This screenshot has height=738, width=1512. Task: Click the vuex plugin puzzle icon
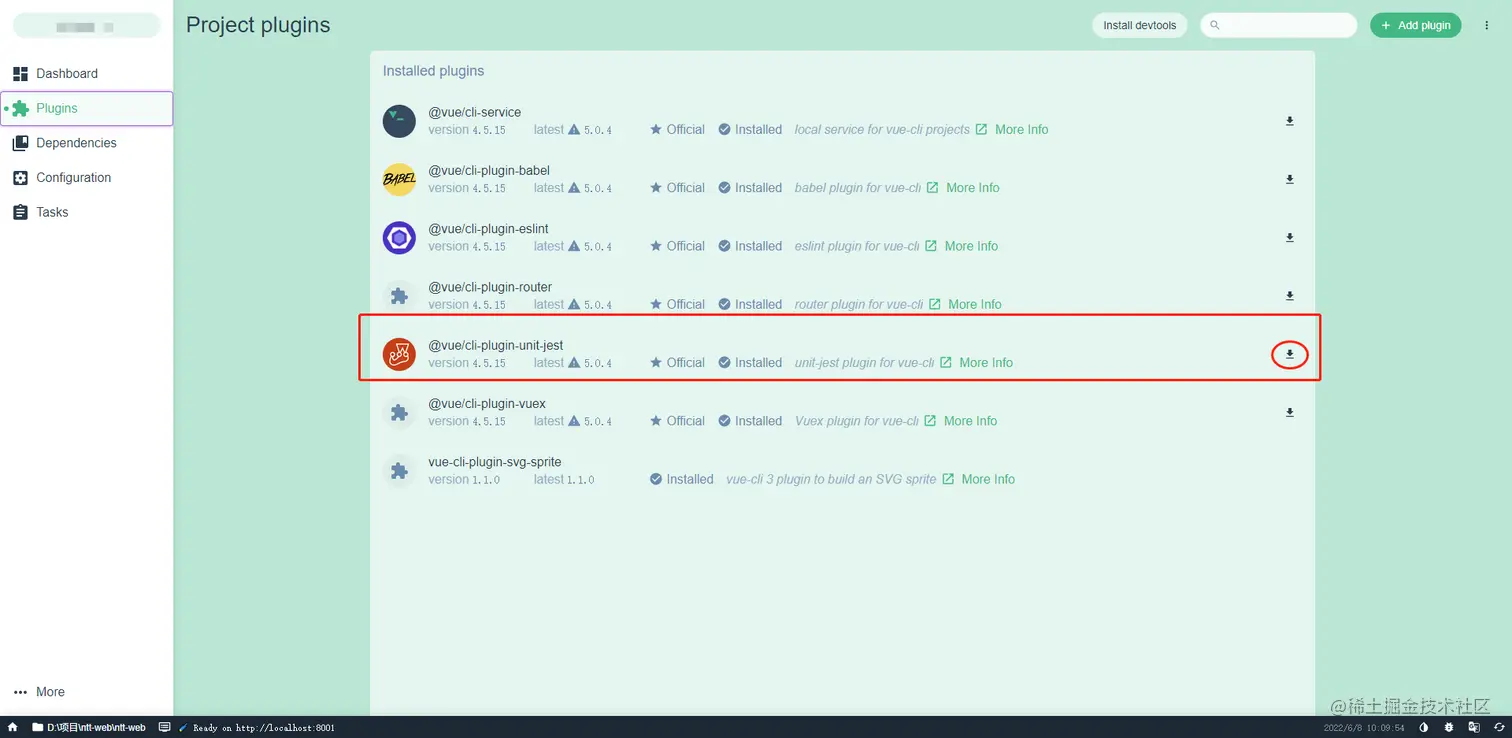click(399, 413)
